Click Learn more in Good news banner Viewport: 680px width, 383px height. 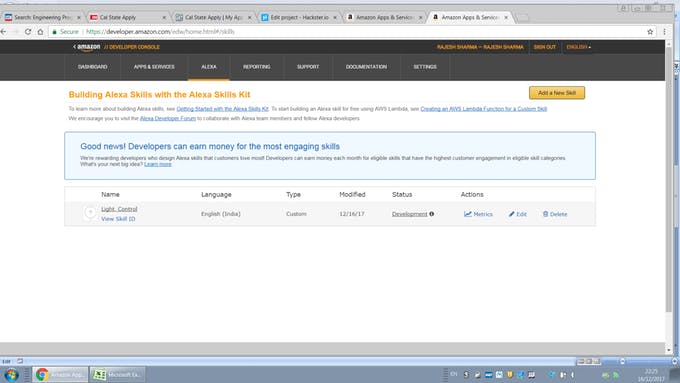(158, 164)
